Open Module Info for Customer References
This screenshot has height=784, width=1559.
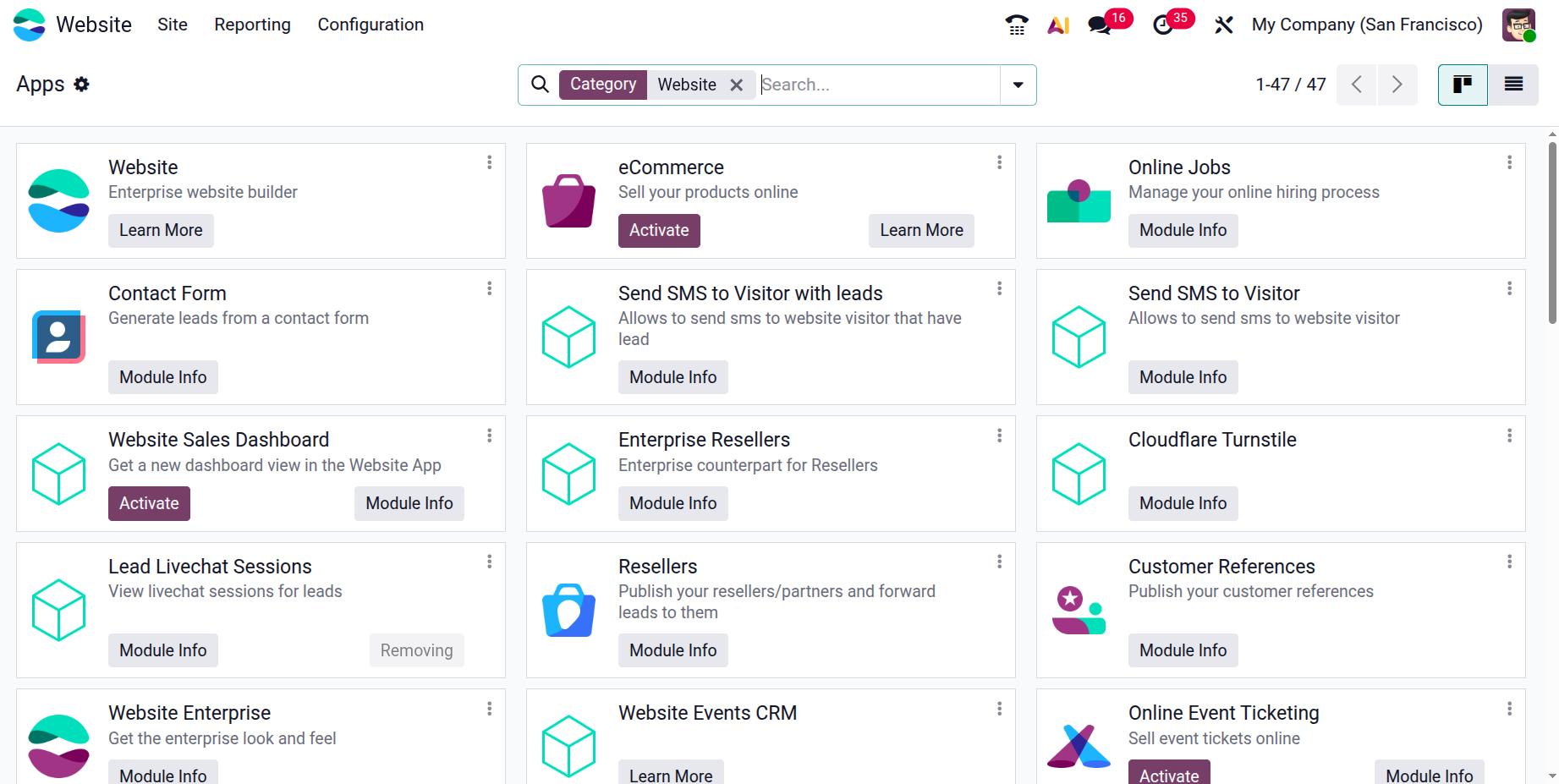1183,650
